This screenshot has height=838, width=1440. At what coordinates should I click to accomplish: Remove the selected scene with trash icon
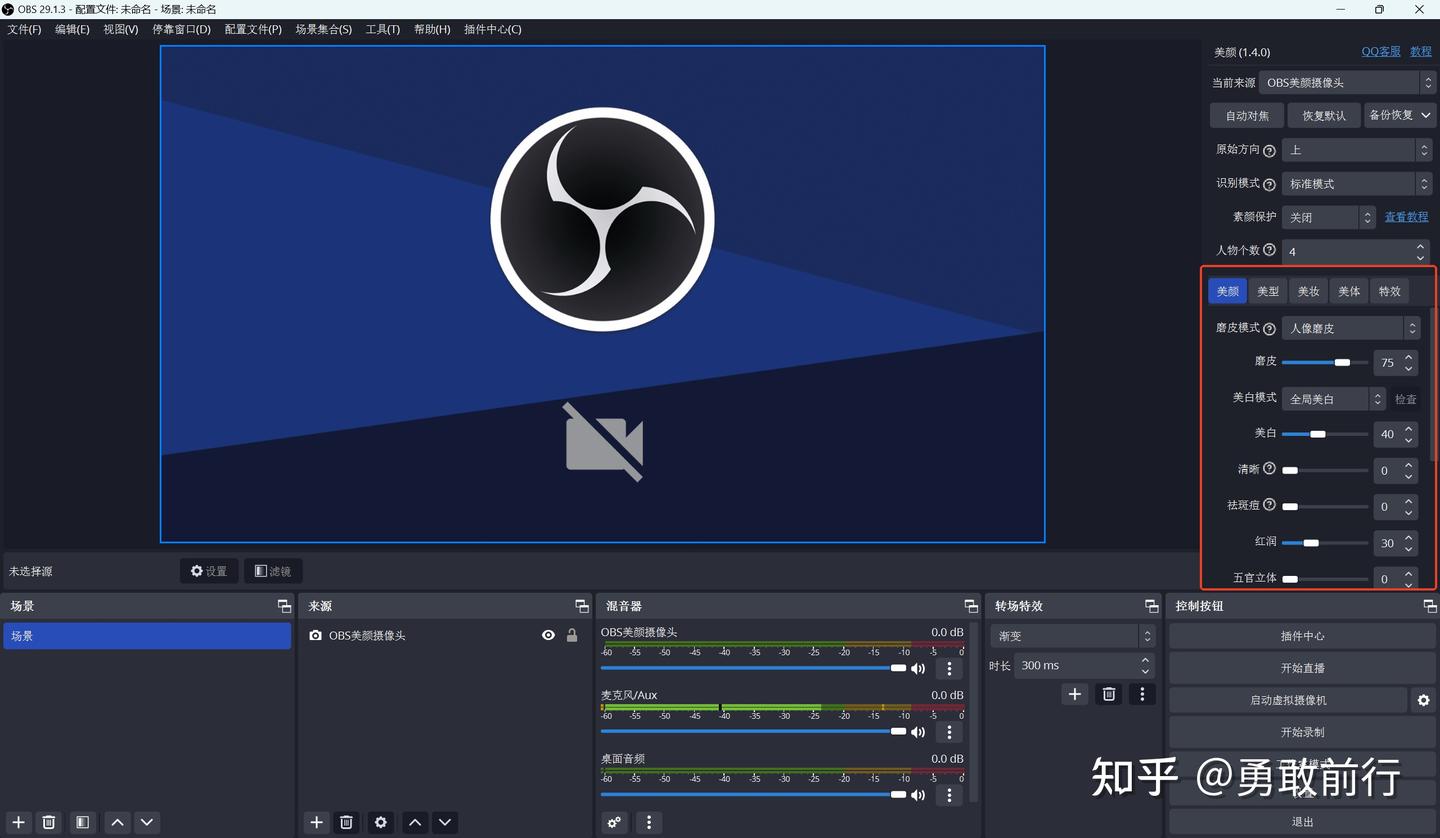(x=49, y=822)
